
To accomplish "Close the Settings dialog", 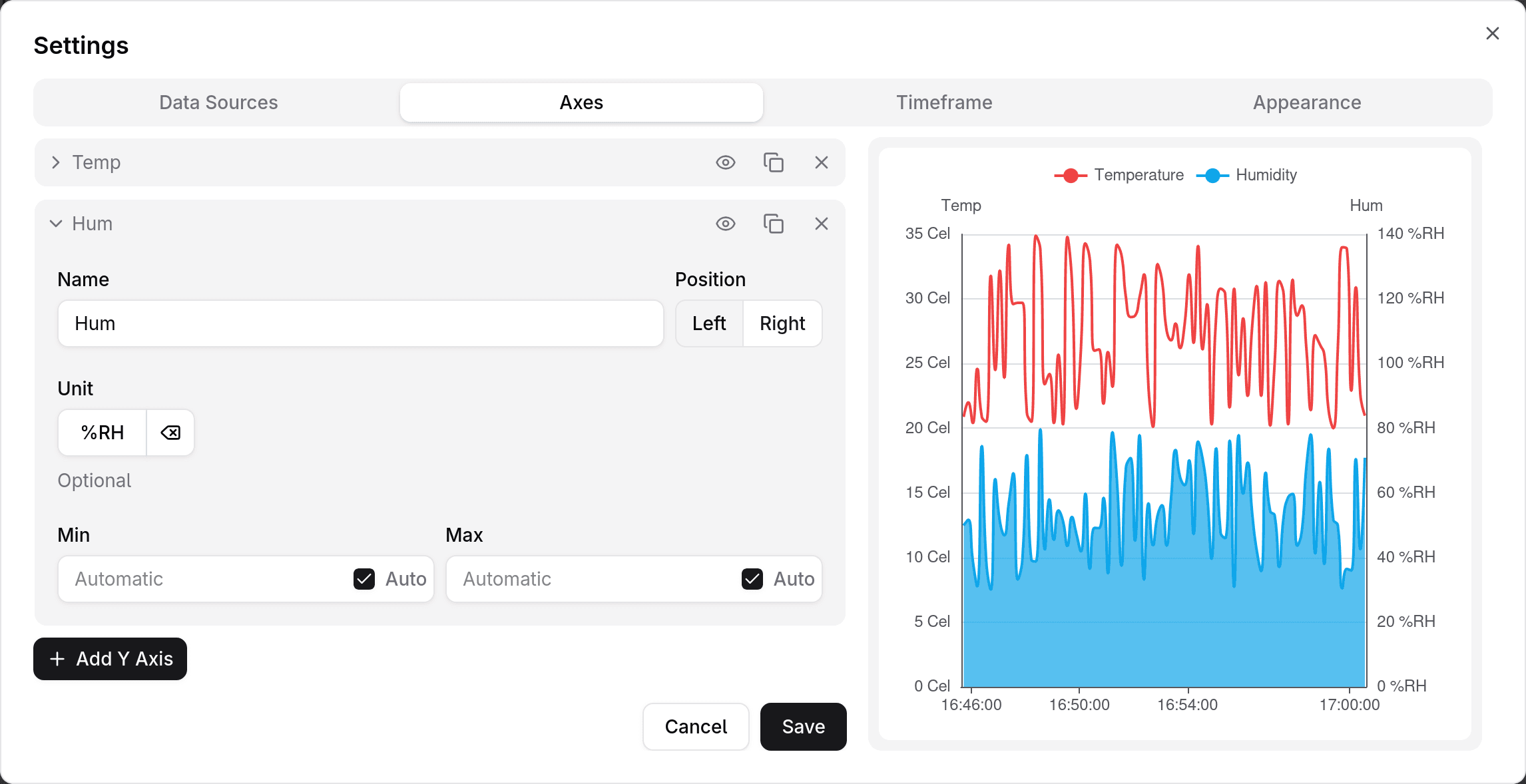I will [x=1492, y=33].
